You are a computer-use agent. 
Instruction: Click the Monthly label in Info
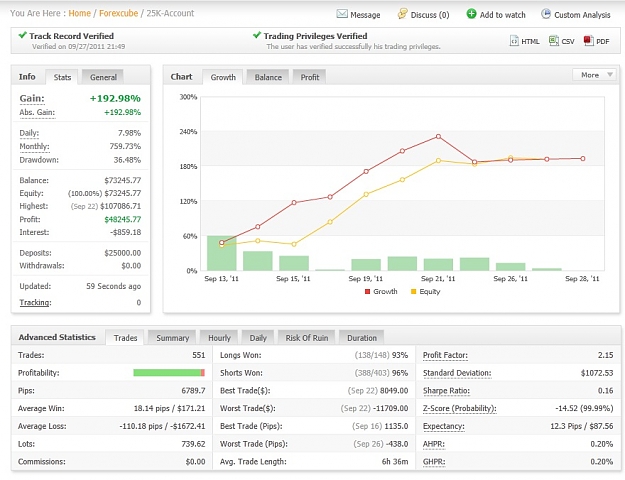coord(34,146)
